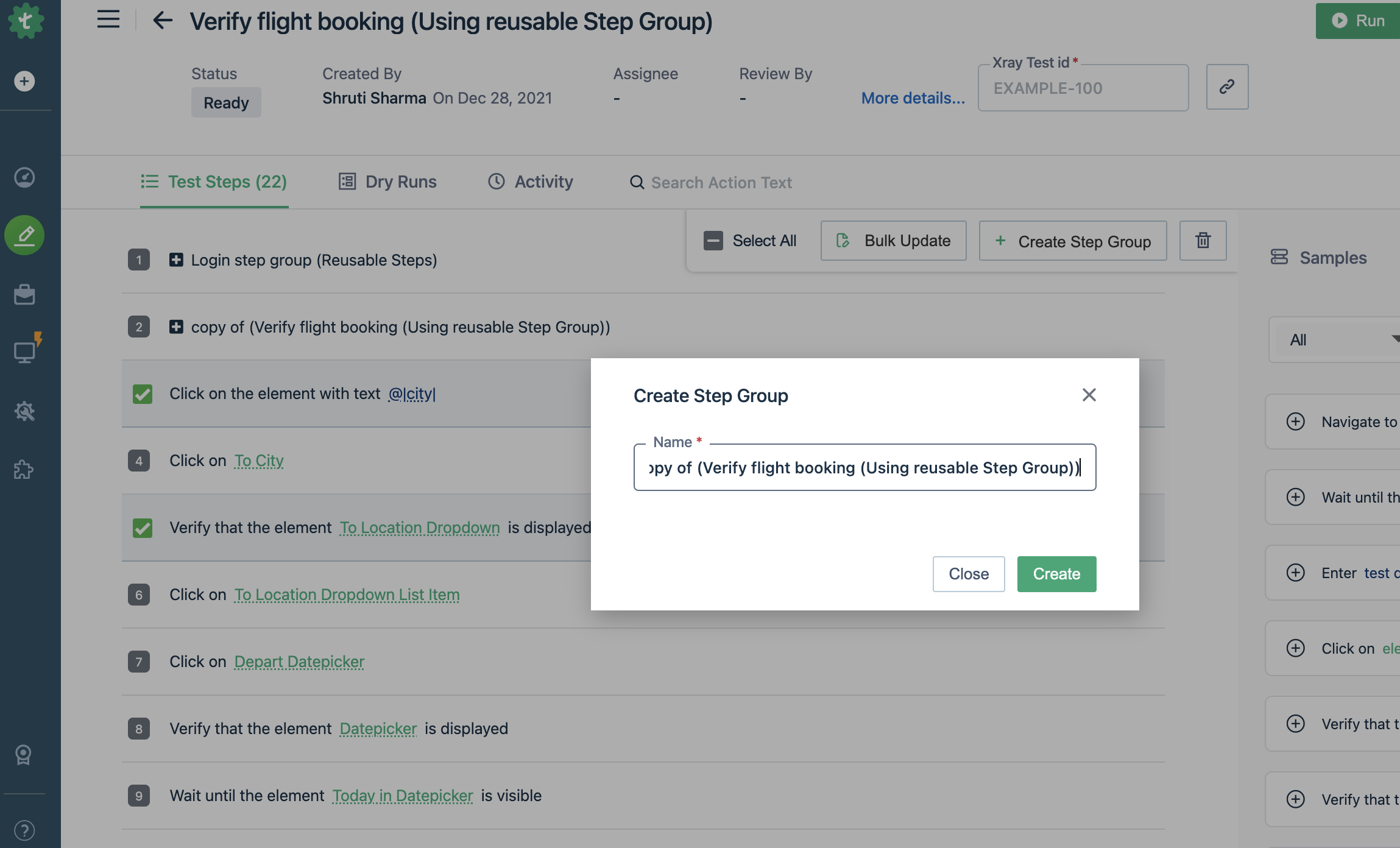Expand step group 1 Login step group
Viewport: 1400px width, 848px height.
(176, 259)
